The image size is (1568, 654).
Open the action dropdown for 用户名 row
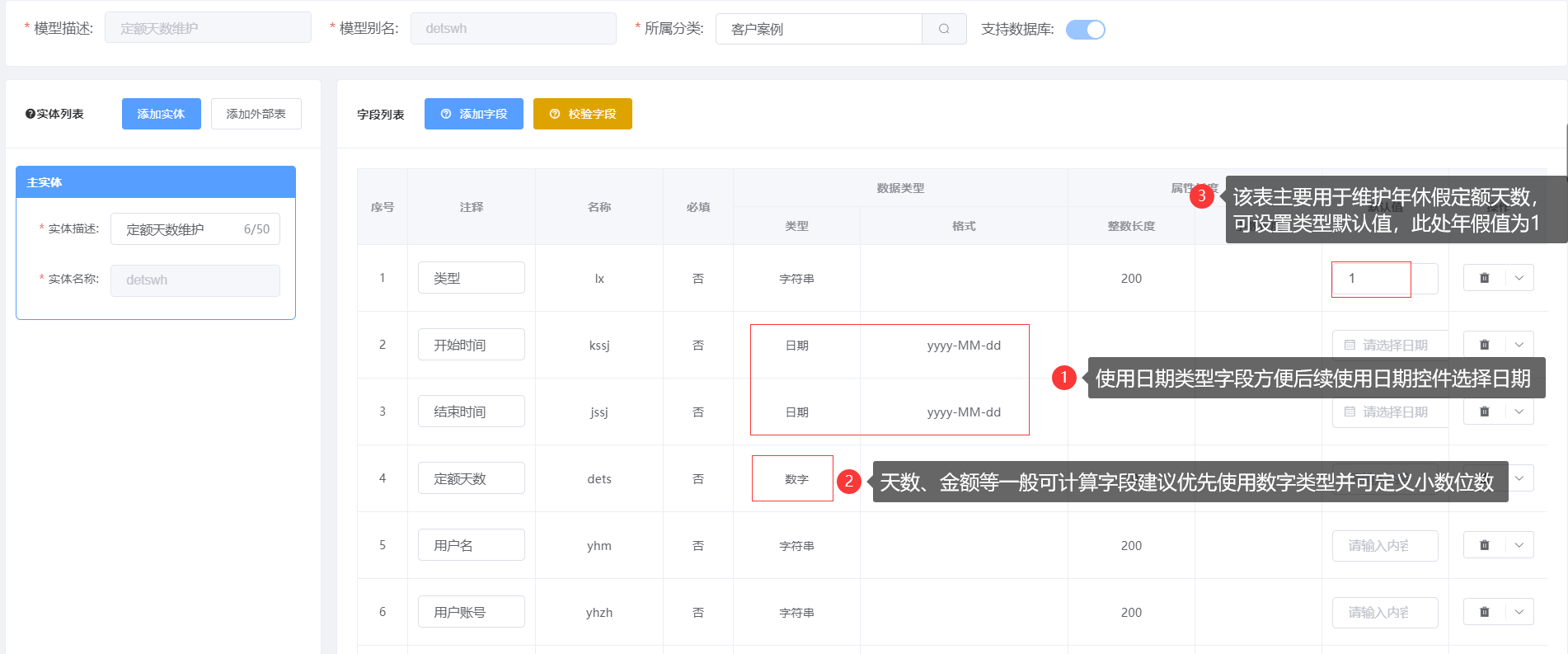(x=1519, y=545)
